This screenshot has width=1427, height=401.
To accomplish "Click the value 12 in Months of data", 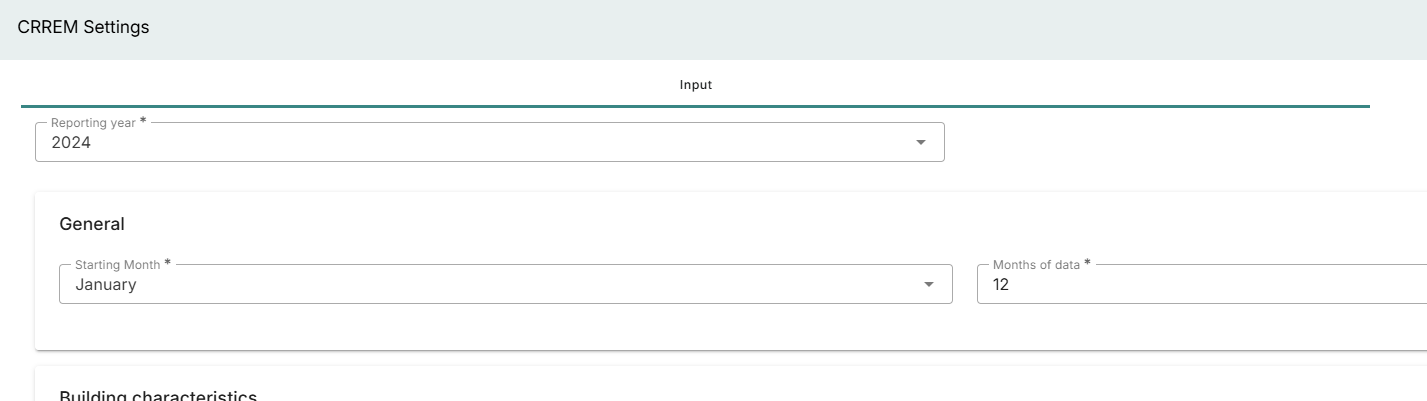I will tap(1001, 285).
